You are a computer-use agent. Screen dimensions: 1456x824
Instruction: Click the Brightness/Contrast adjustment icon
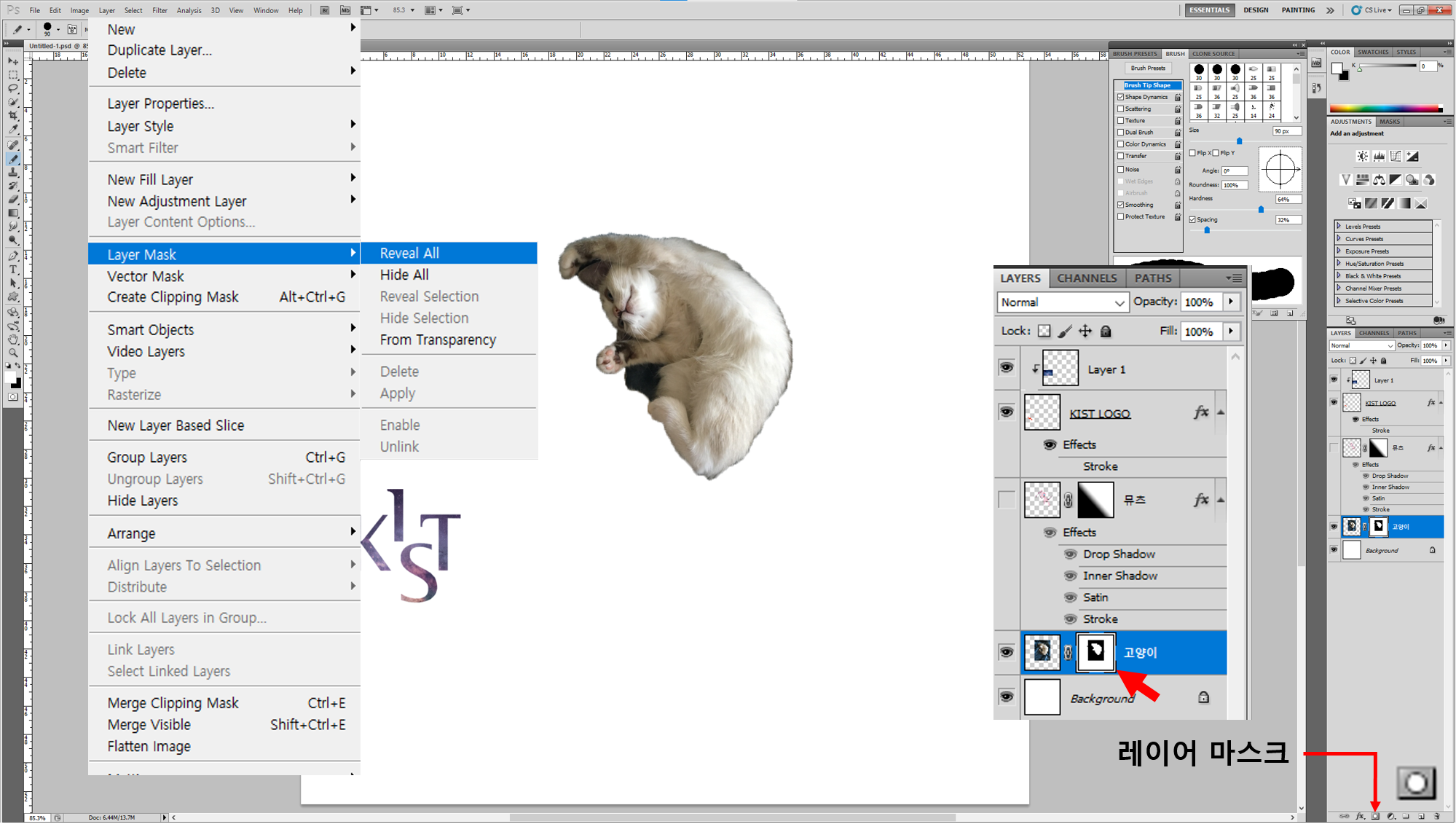click(1362, 156)
